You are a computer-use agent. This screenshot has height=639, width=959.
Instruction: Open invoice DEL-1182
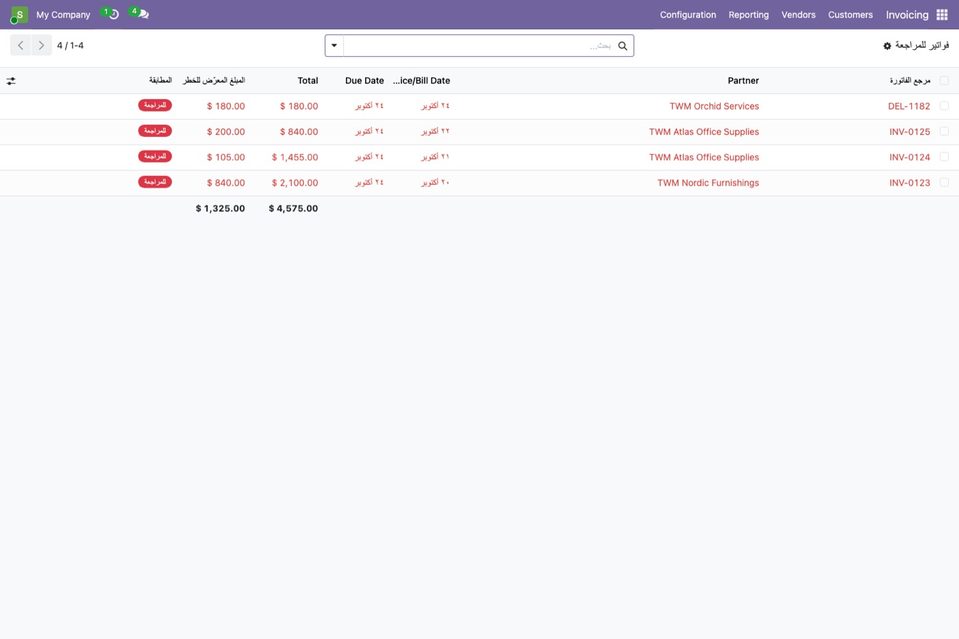coord(909,106)
